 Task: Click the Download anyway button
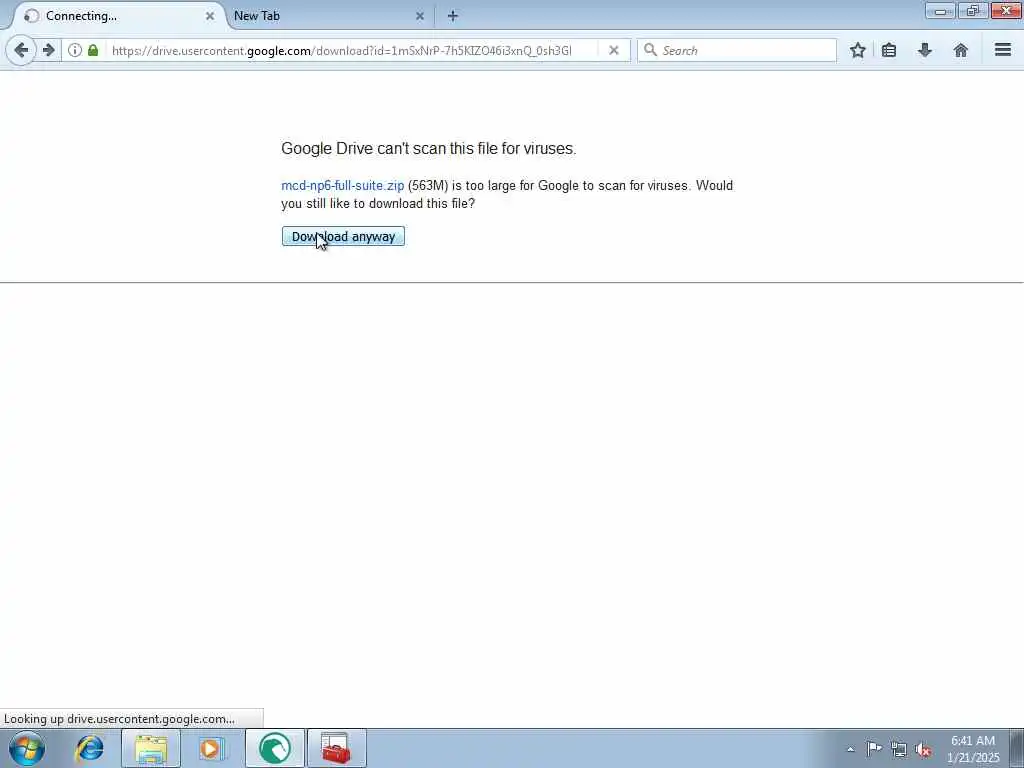pos(344,236)
